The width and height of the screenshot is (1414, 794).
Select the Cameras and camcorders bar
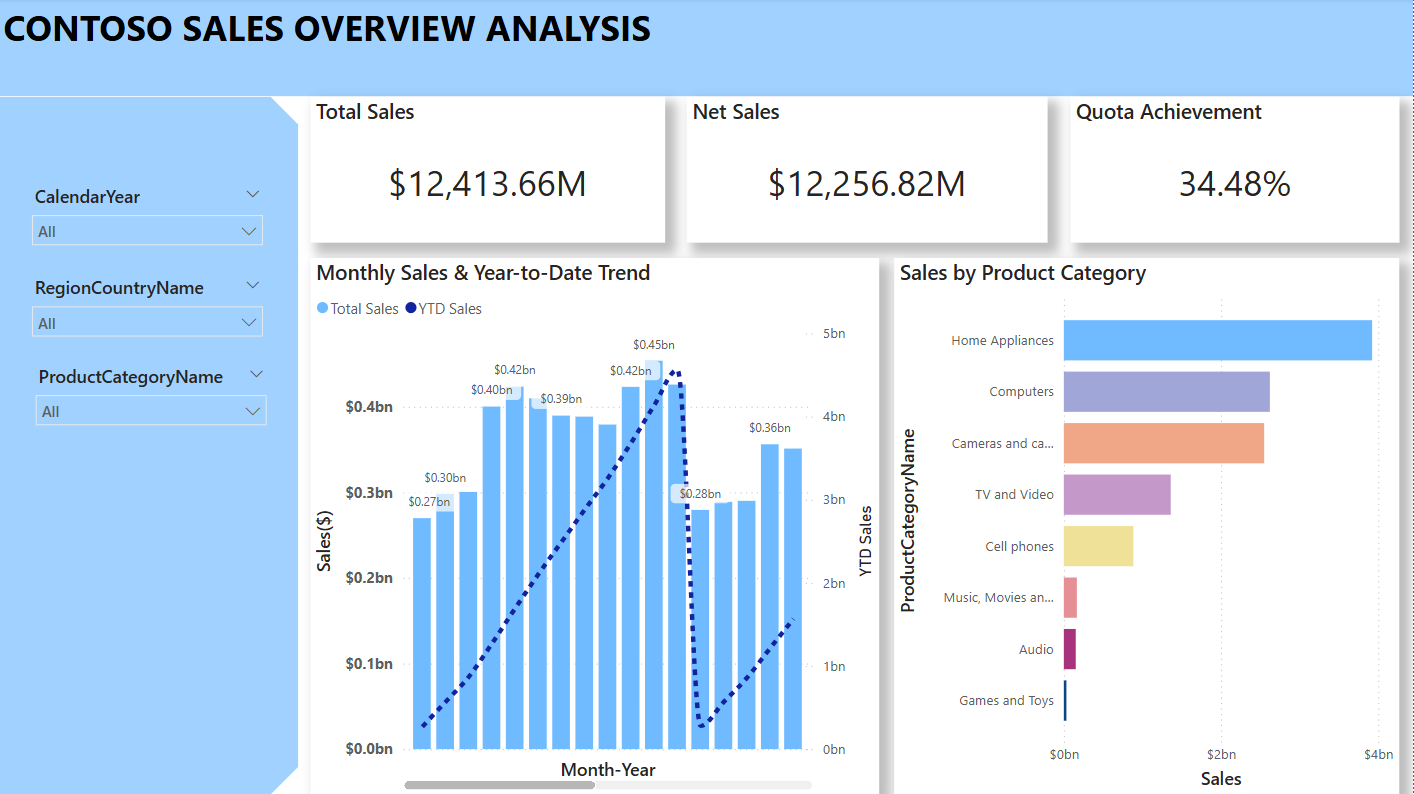pos(1163,443)
